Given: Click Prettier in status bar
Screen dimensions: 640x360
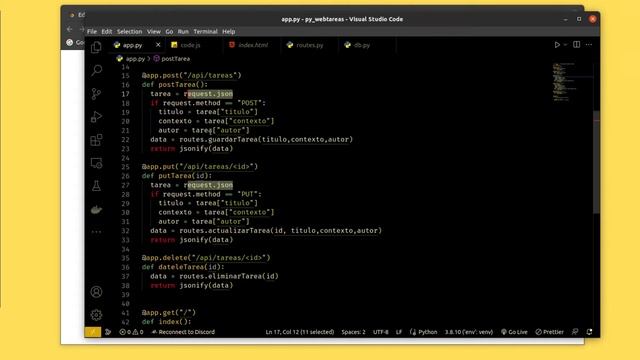Looking at the screenshot, I should (549, 332).
